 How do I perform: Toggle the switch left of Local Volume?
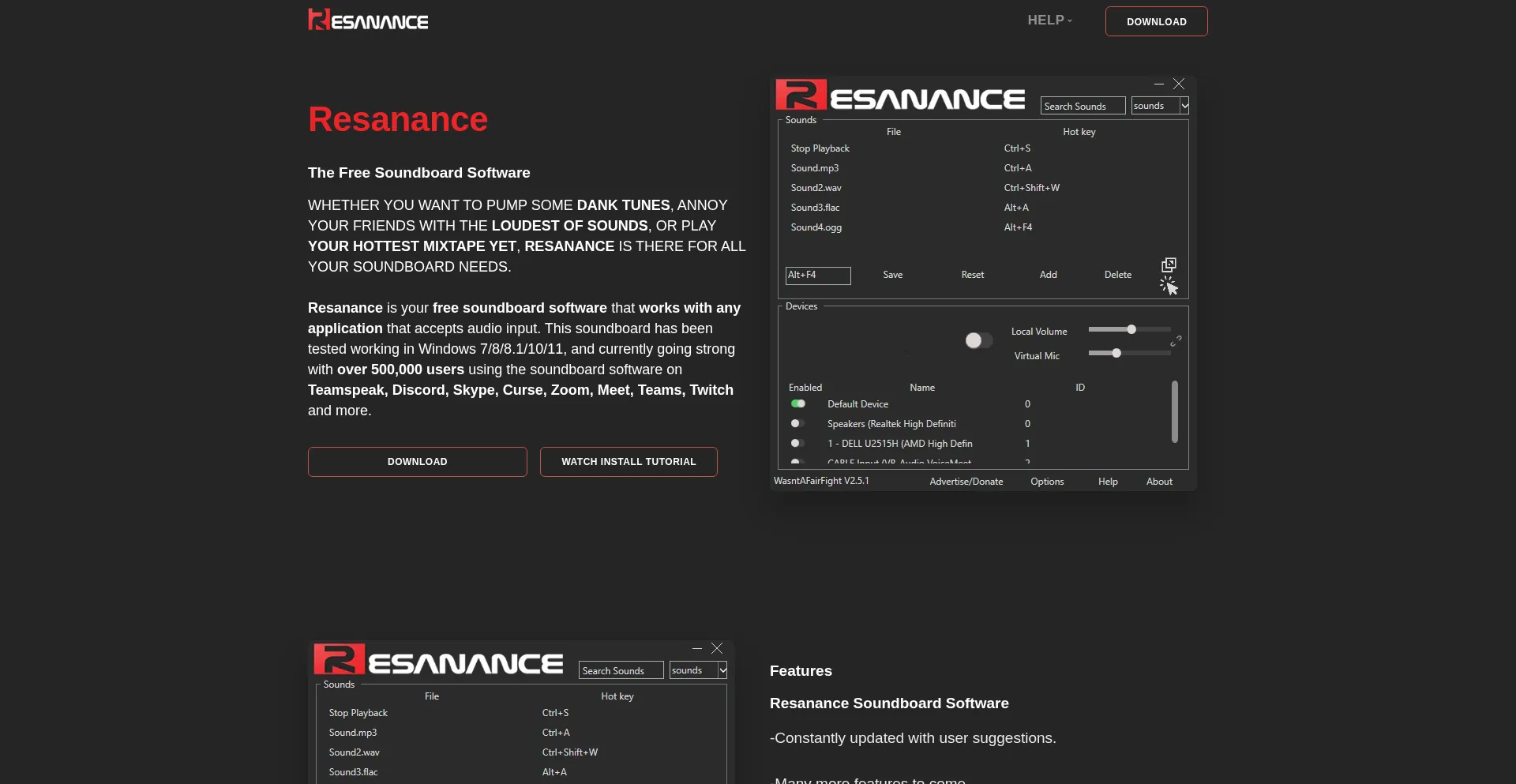pyautogui.click(x=978, y=340)
